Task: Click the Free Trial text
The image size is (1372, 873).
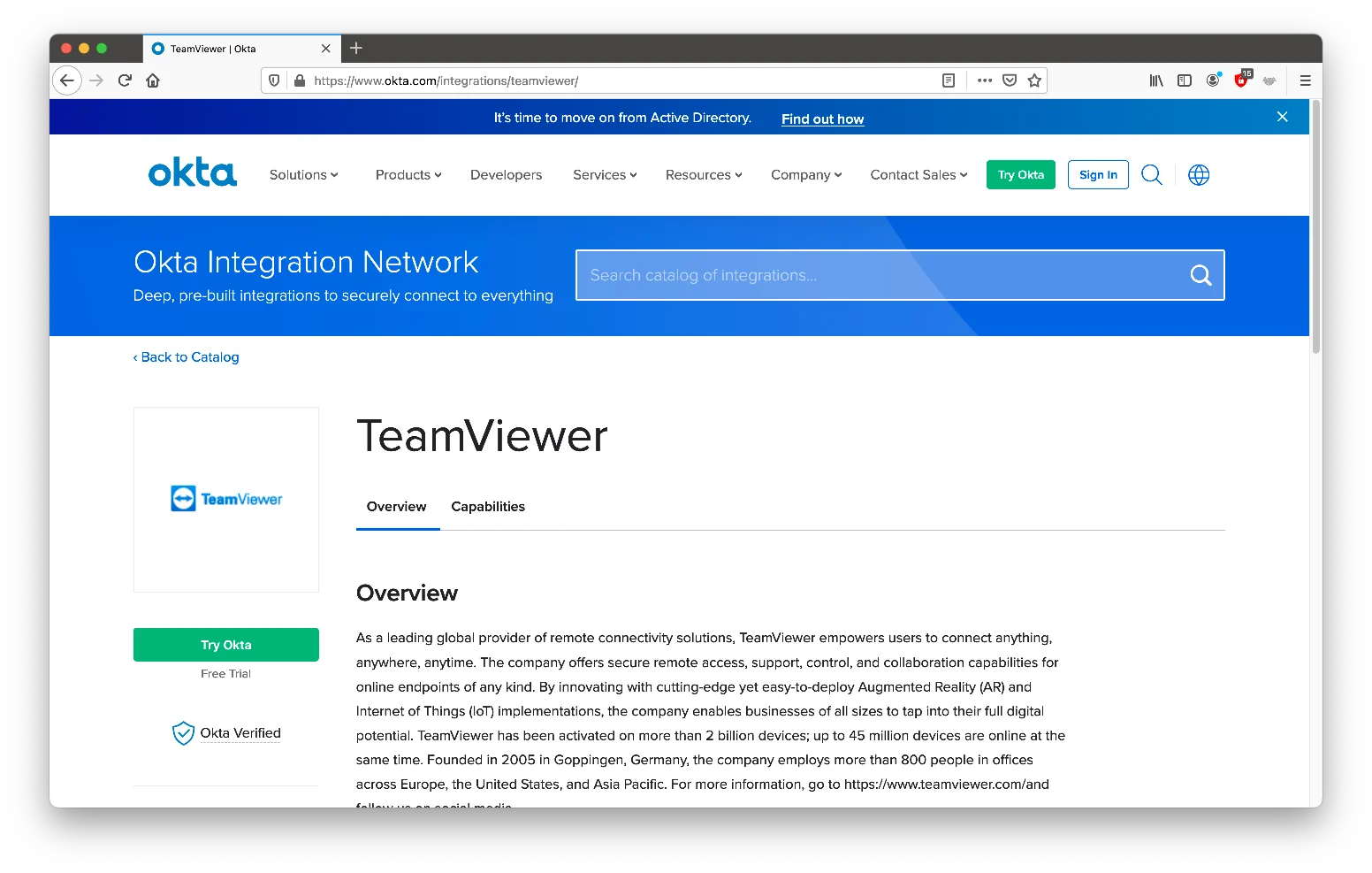Action: click(226, 674)
